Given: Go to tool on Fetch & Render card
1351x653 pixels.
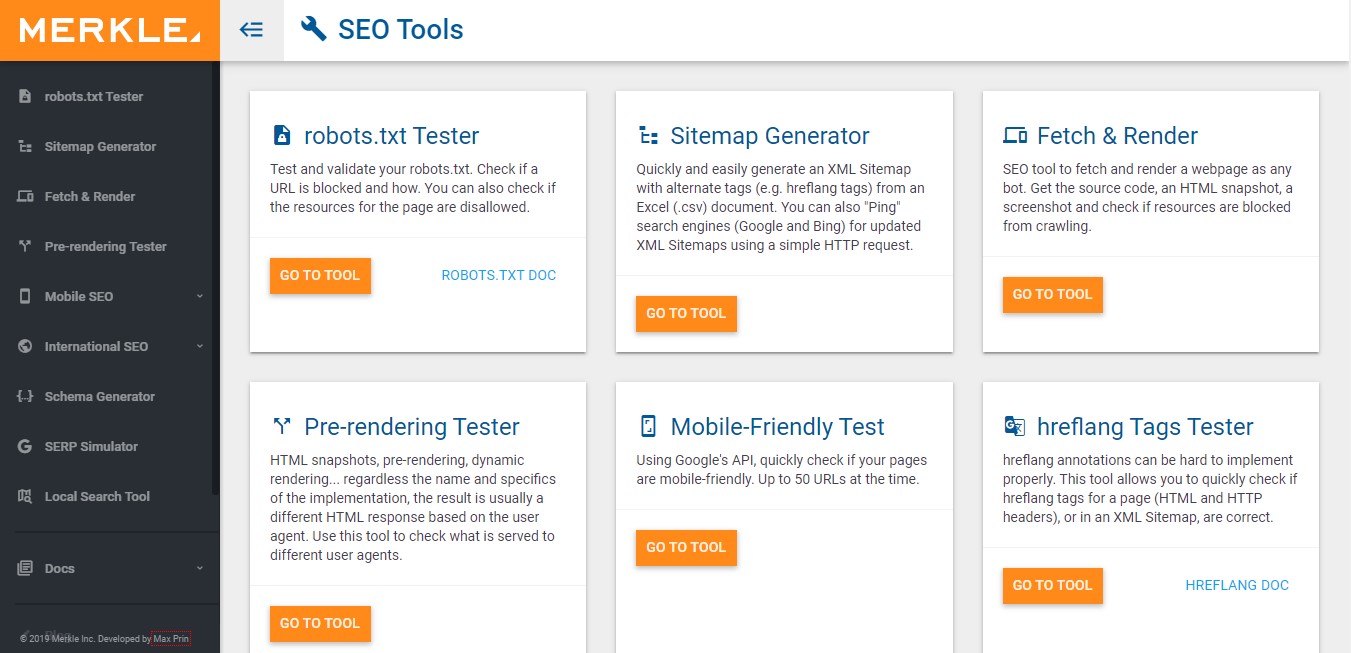Looking at the screenshot, I should point(1053,294).
